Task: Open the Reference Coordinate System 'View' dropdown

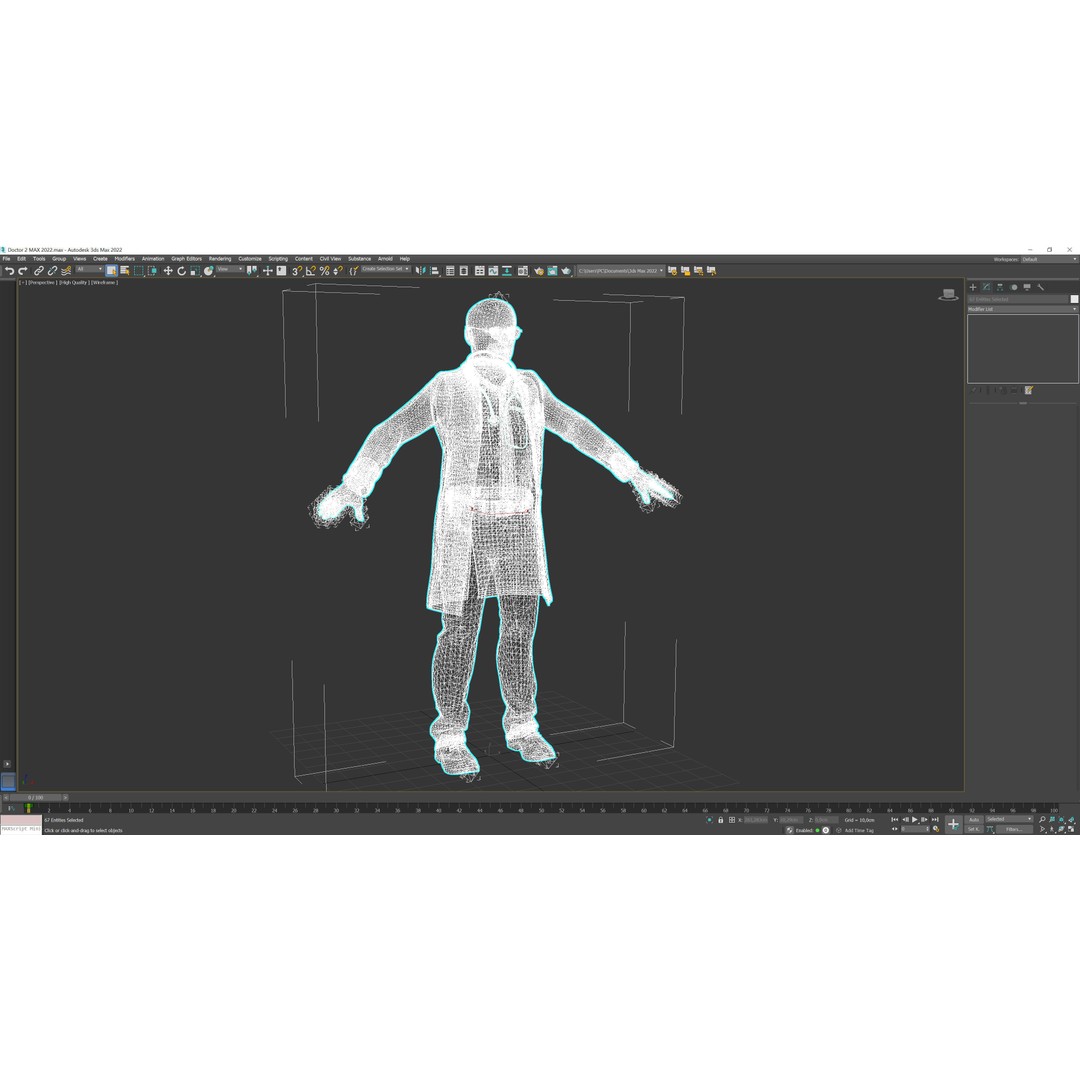Action: pyautogui.click(x=230, y=269)
